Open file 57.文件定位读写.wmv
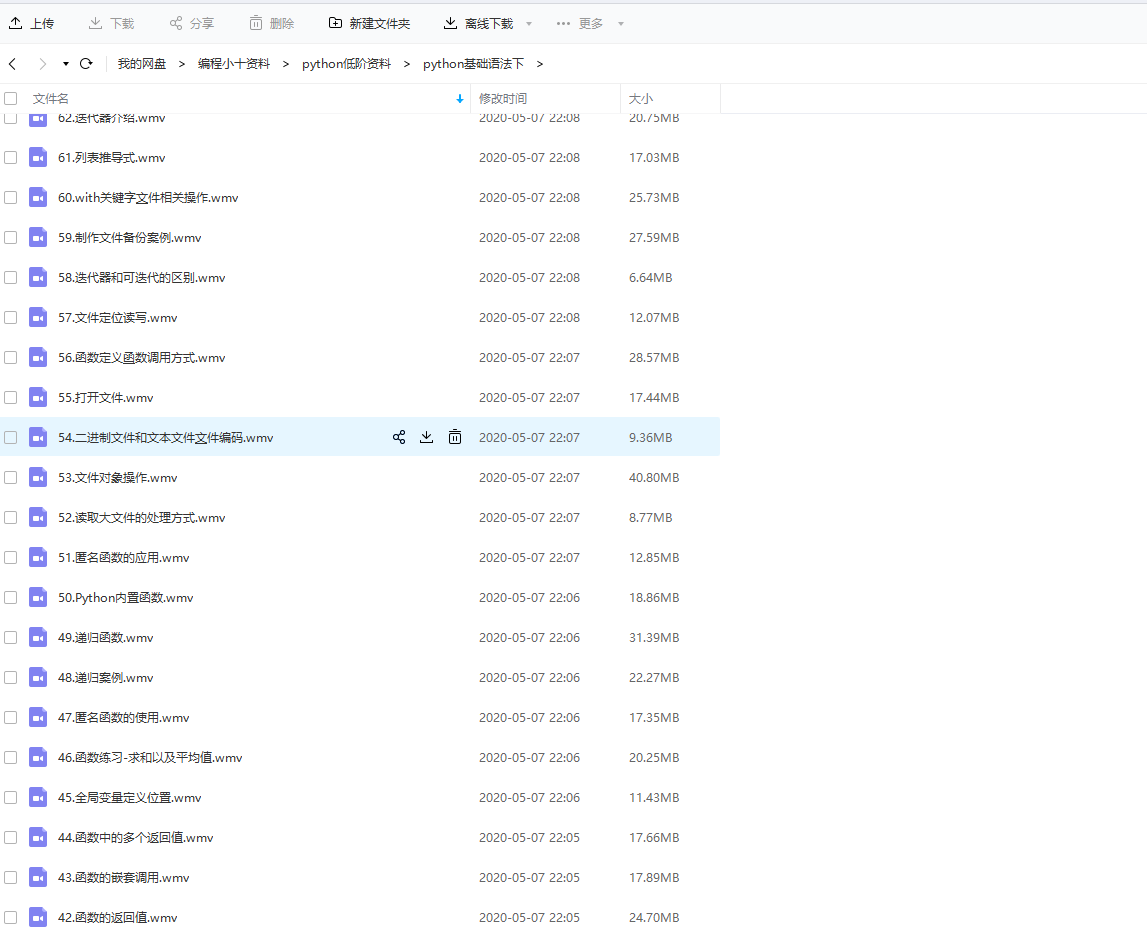Screen dimensions: 1147x934 tap(118, 317)
